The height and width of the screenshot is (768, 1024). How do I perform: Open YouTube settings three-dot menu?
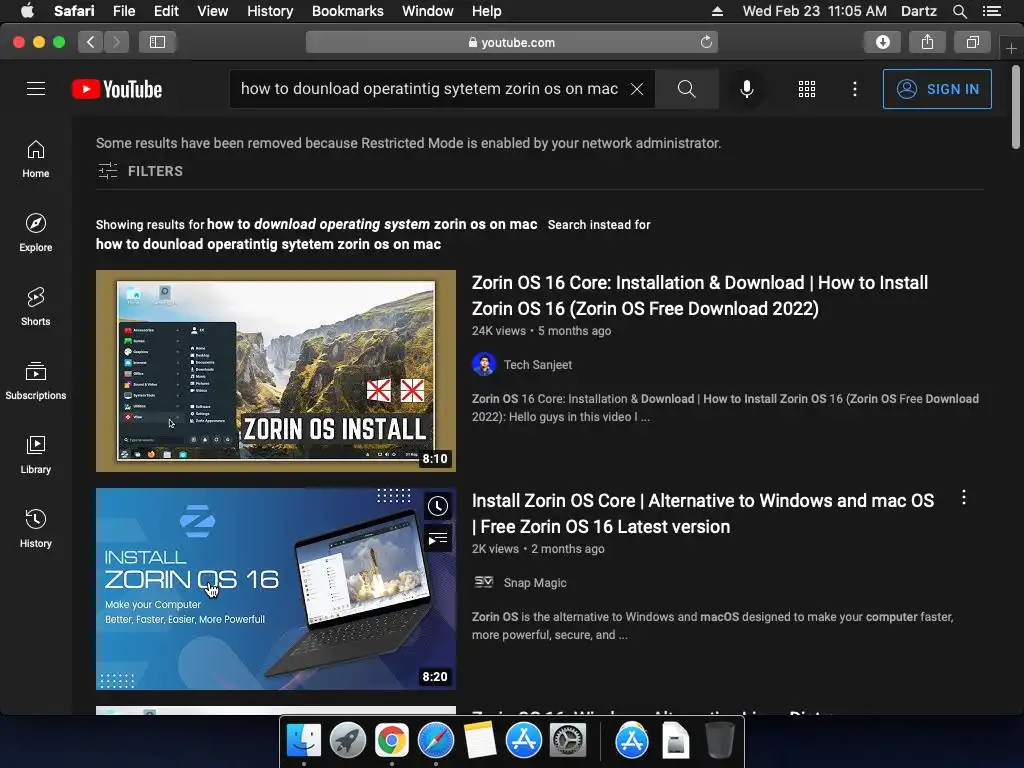(854, 89)
